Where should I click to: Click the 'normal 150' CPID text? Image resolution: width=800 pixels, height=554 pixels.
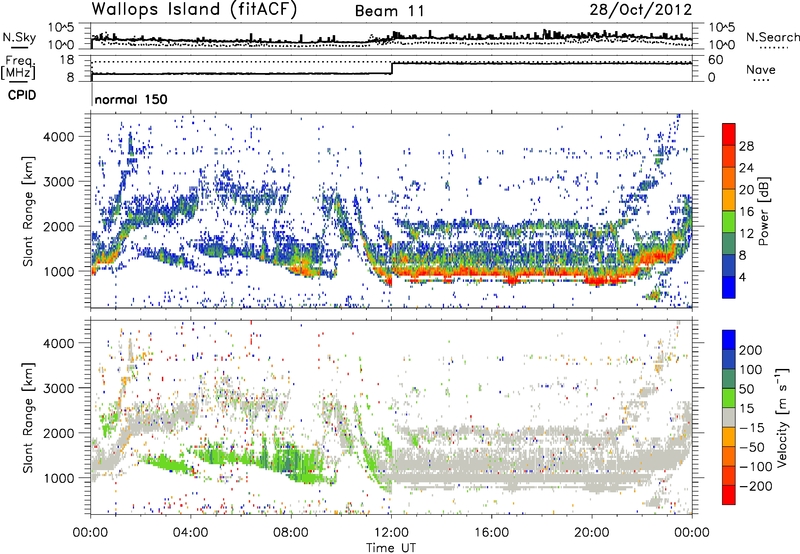(x=131, y=99)
